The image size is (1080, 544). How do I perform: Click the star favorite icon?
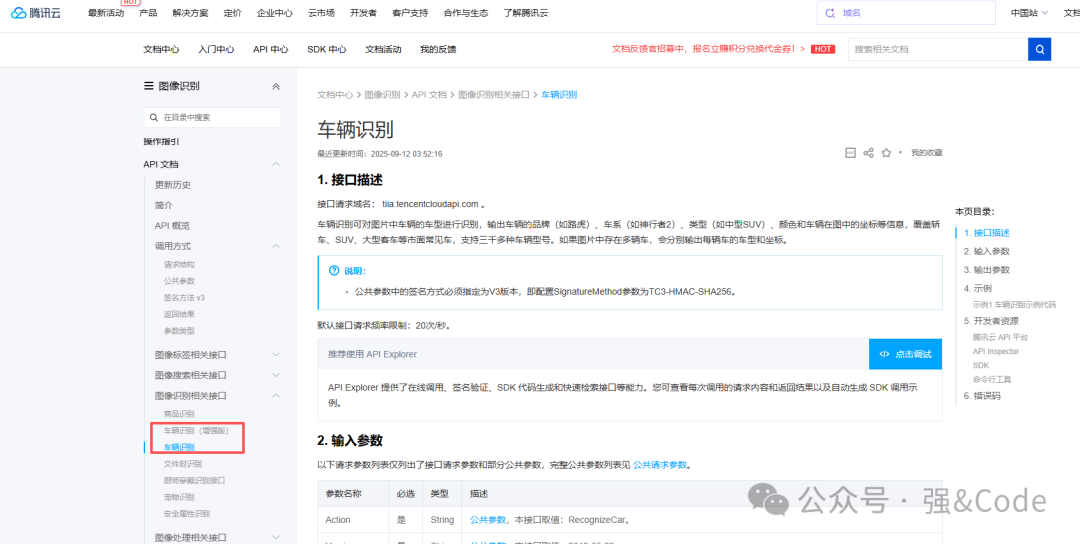tap(886, 153)
